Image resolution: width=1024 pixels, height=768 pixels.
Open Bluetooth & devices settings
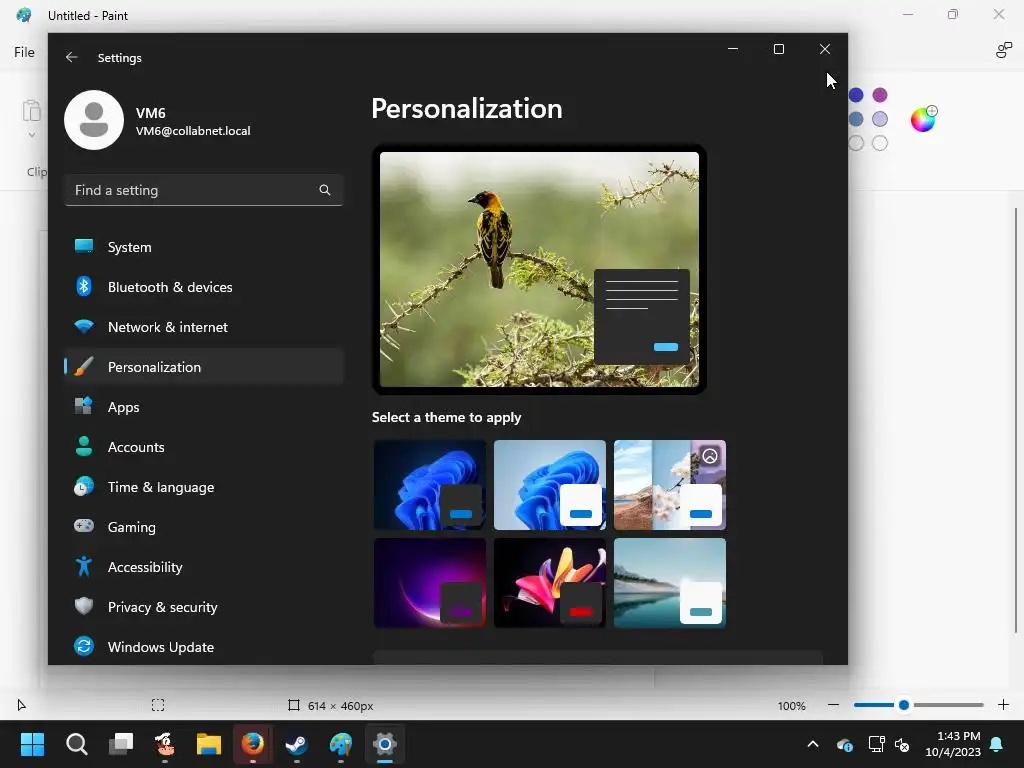coord(204,287)
